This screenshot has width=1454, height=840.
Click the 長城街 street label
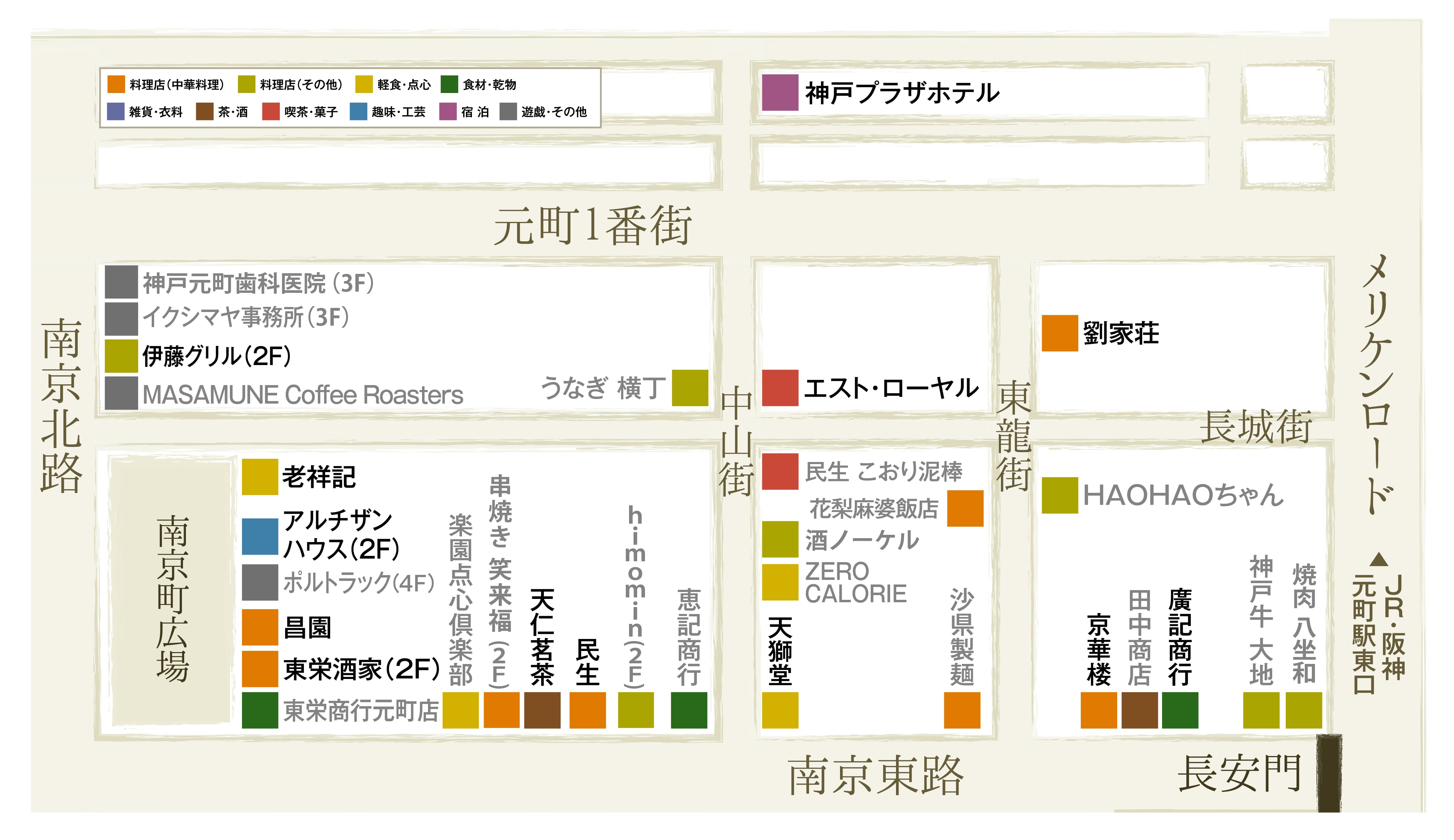point(1256,427)
